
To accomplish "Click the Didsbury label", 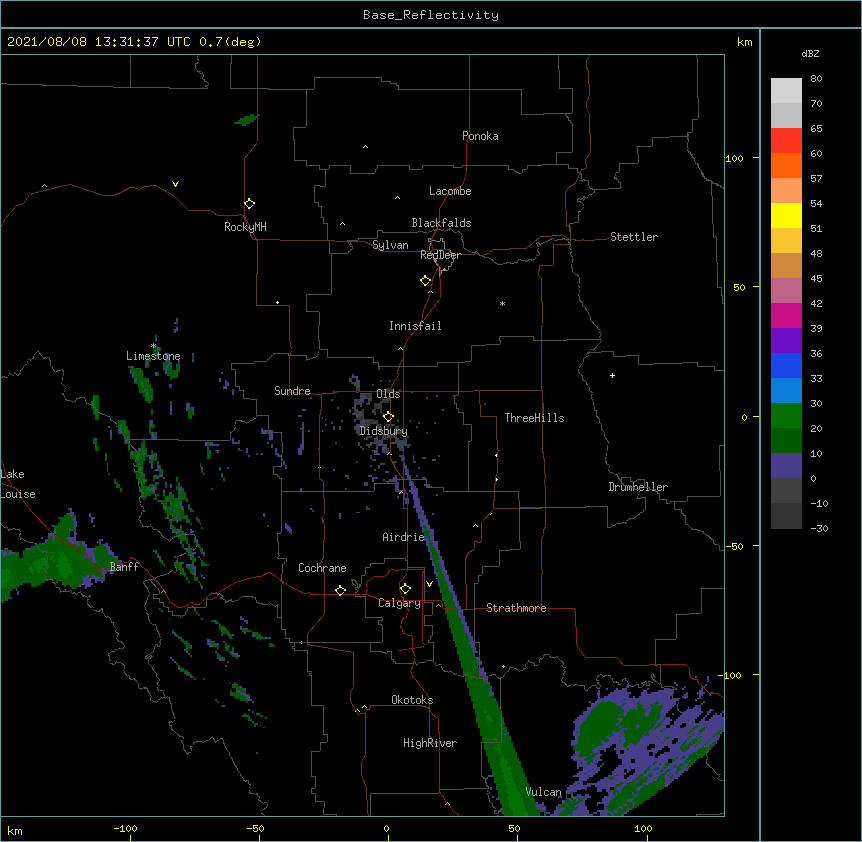I will tap(383, 431).
